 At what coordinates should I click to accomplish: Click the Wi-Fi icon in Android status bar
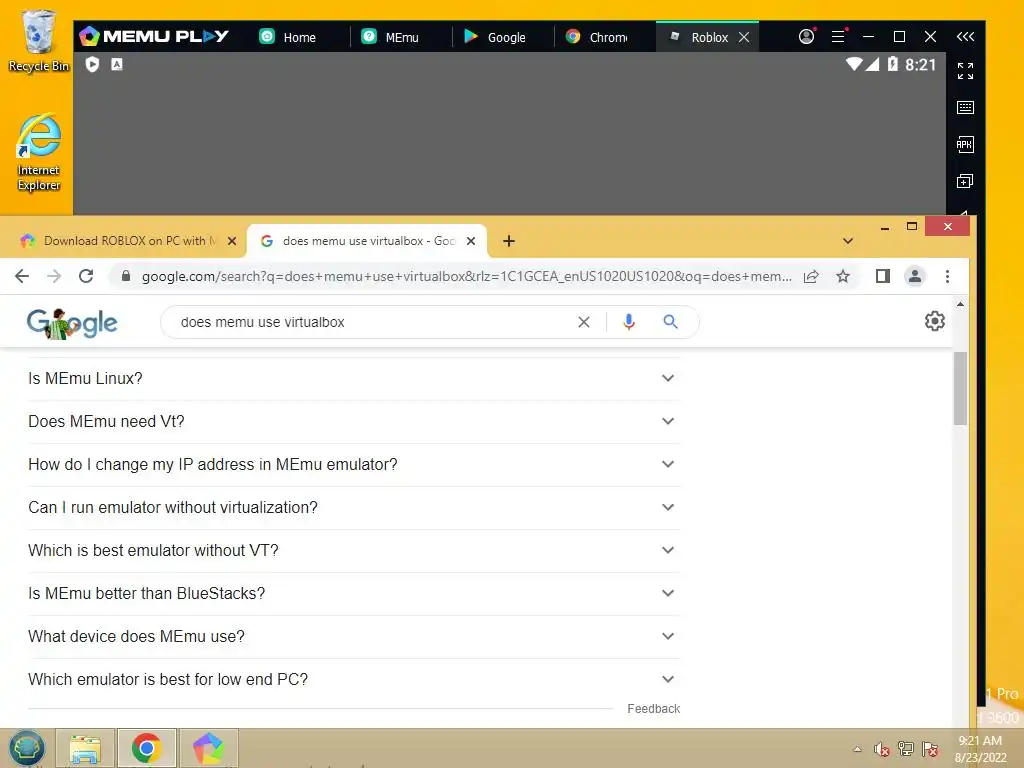pos(854,64)
